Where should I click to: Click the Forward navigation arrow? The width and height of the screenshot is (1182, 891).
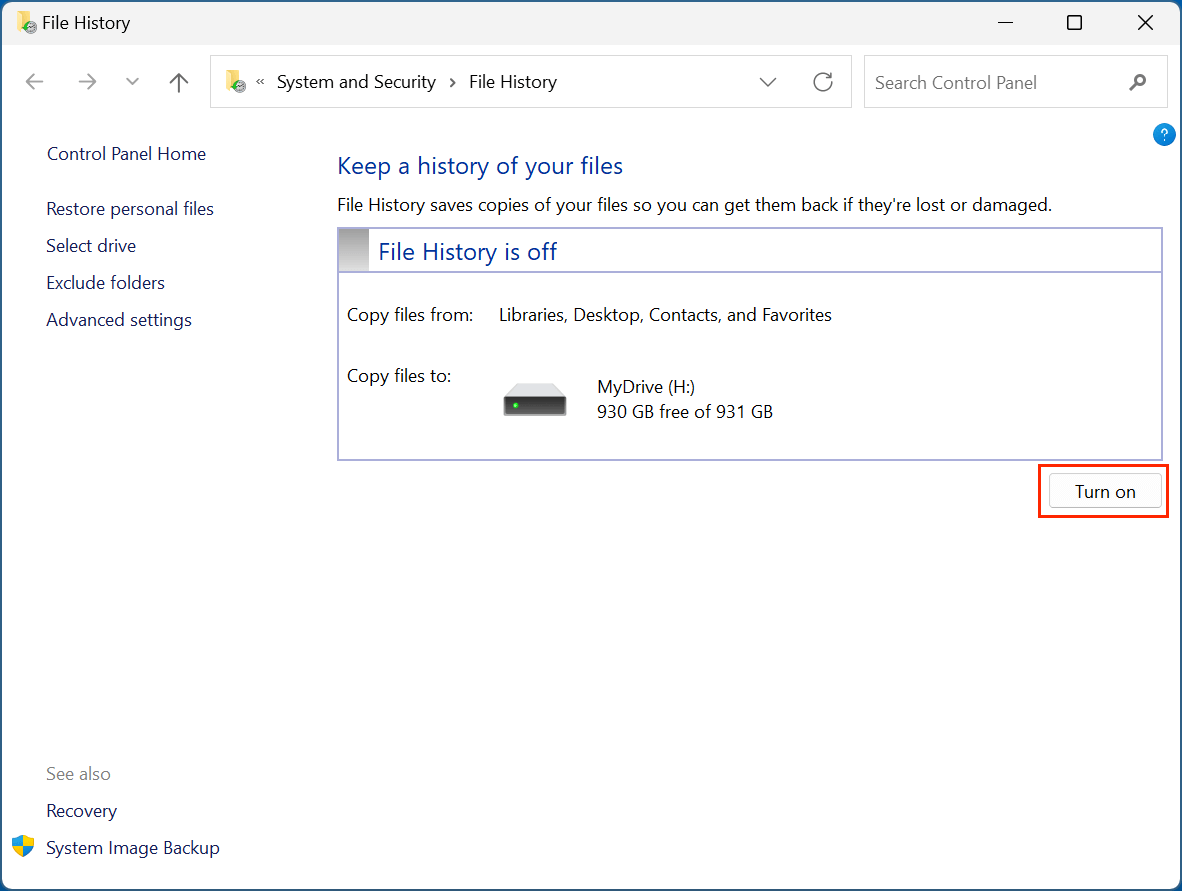[x=87, y=82]
